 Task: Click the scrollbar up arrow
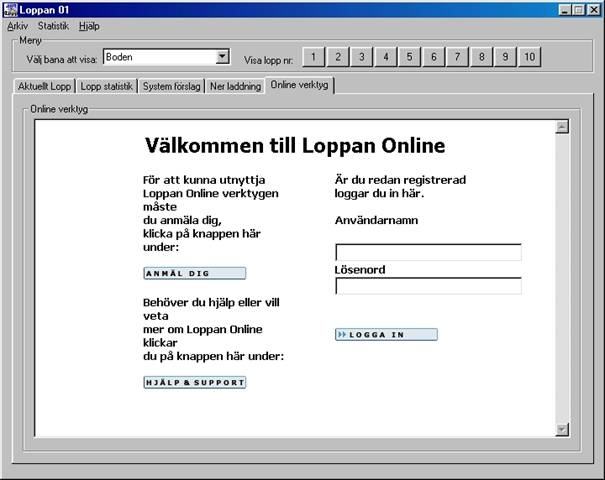tap(562, 127)
